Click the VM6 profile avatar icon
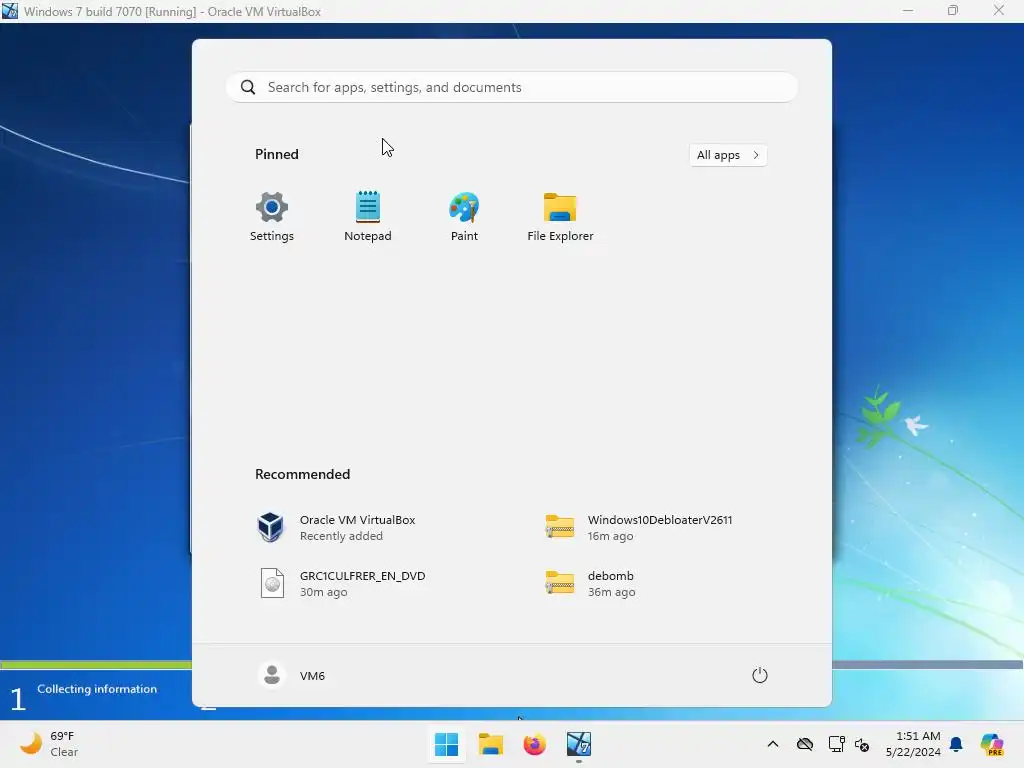The height and width of the screenshot is (768, 1024). point(272,675)
